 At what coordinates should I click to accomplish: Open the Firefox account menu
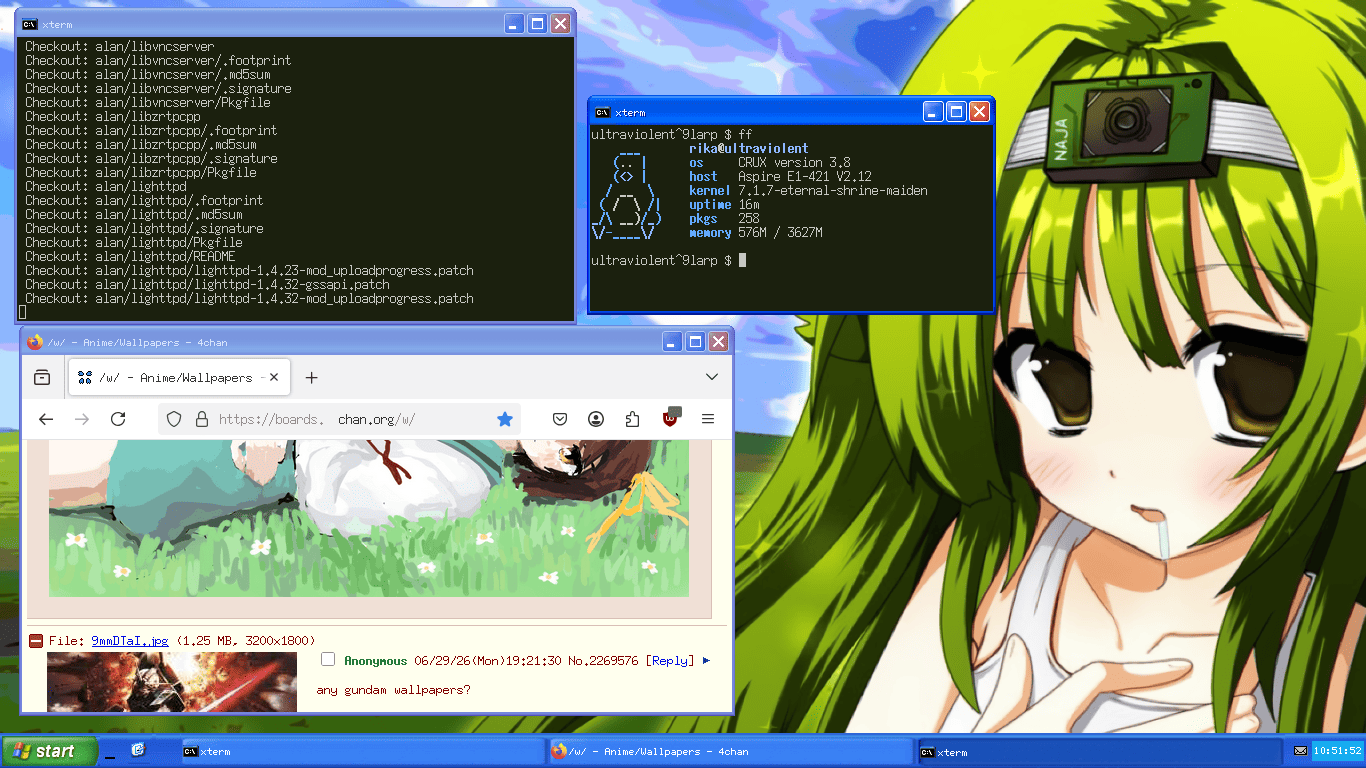pyautogui.click(x=596, y=419)
